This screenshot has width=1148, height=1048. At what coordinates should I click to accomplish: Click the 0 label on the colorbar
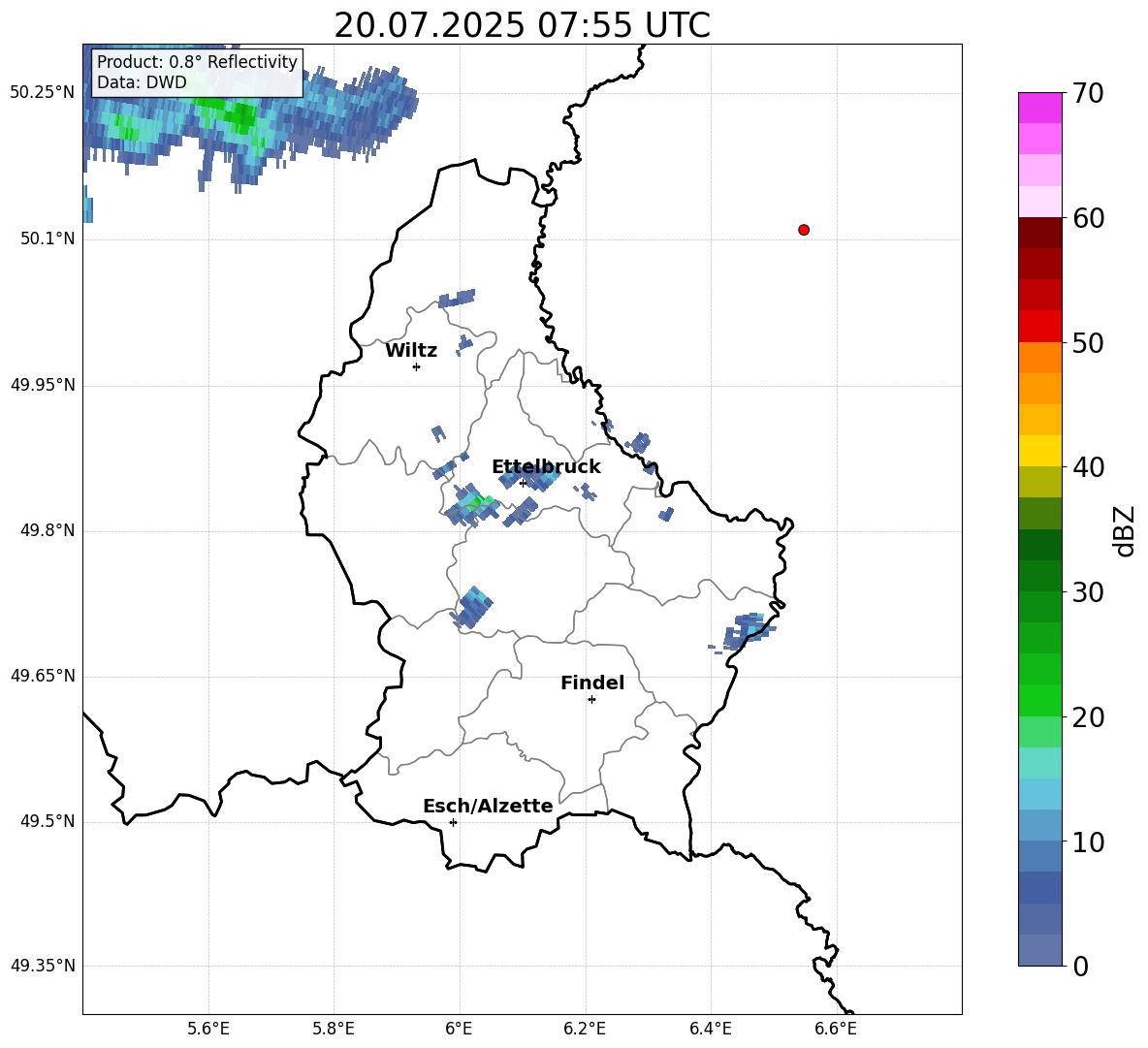click(1080, 966)
